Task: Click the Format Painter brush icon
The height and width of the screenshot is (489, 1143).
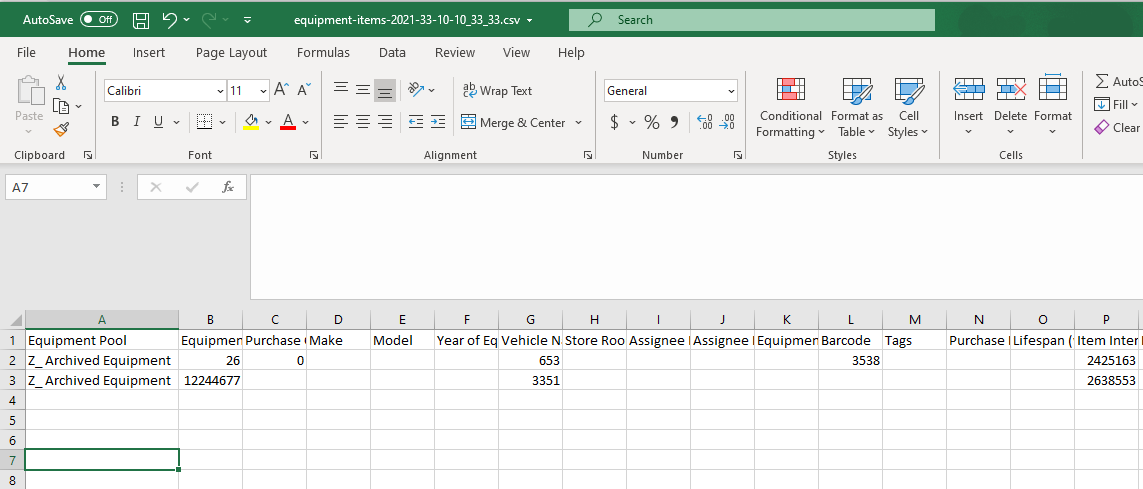Action: 61,129
